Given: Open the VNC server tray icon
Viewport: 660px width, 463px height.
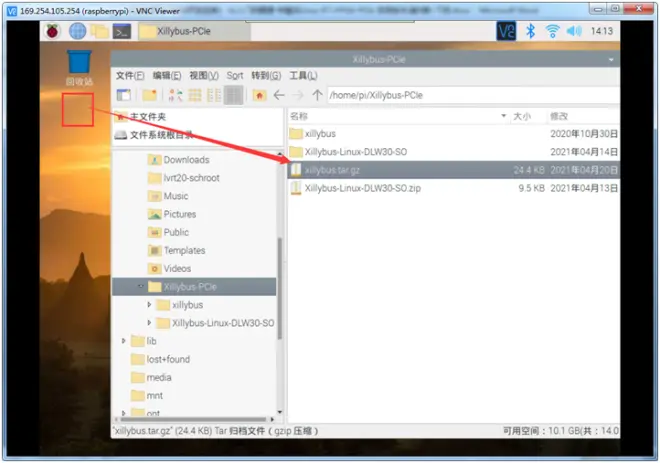Looking at the screenshot, I should (x=506, y=31).
